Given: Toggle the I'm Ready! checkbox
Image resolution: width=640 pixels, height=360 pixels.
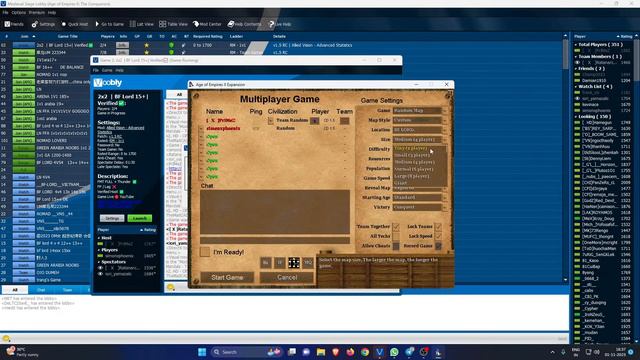Looking at the screenshot, I should pyautogui.click(x=205, y=252).
